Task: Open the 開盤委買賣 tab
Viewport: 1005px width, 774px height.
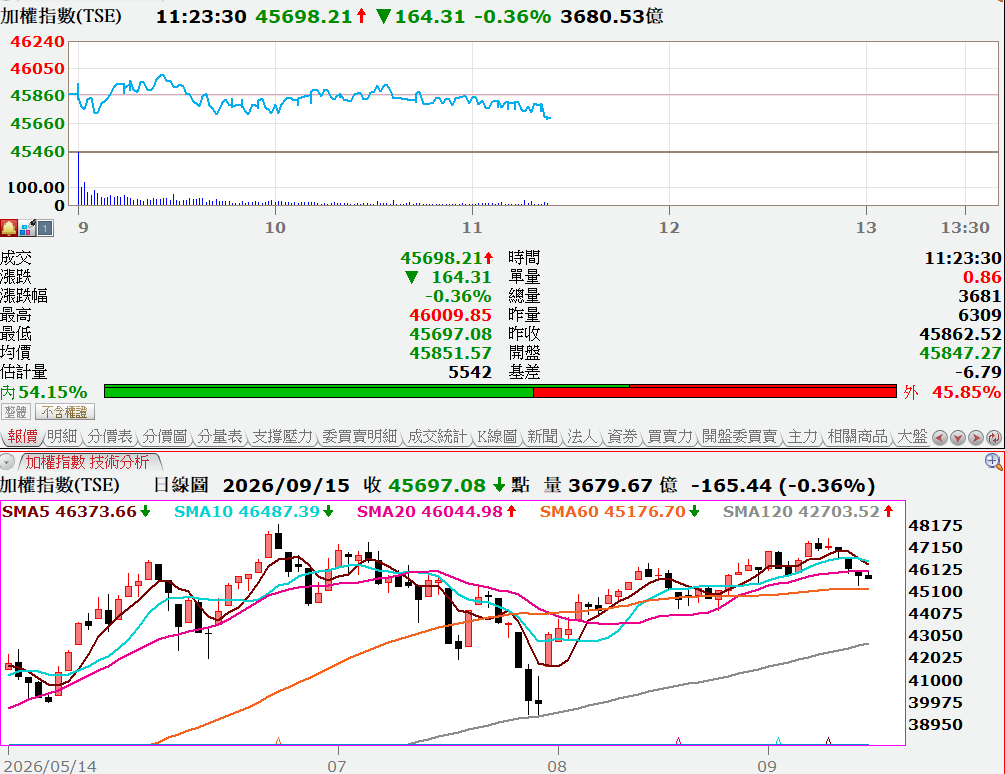Action: 739,436
